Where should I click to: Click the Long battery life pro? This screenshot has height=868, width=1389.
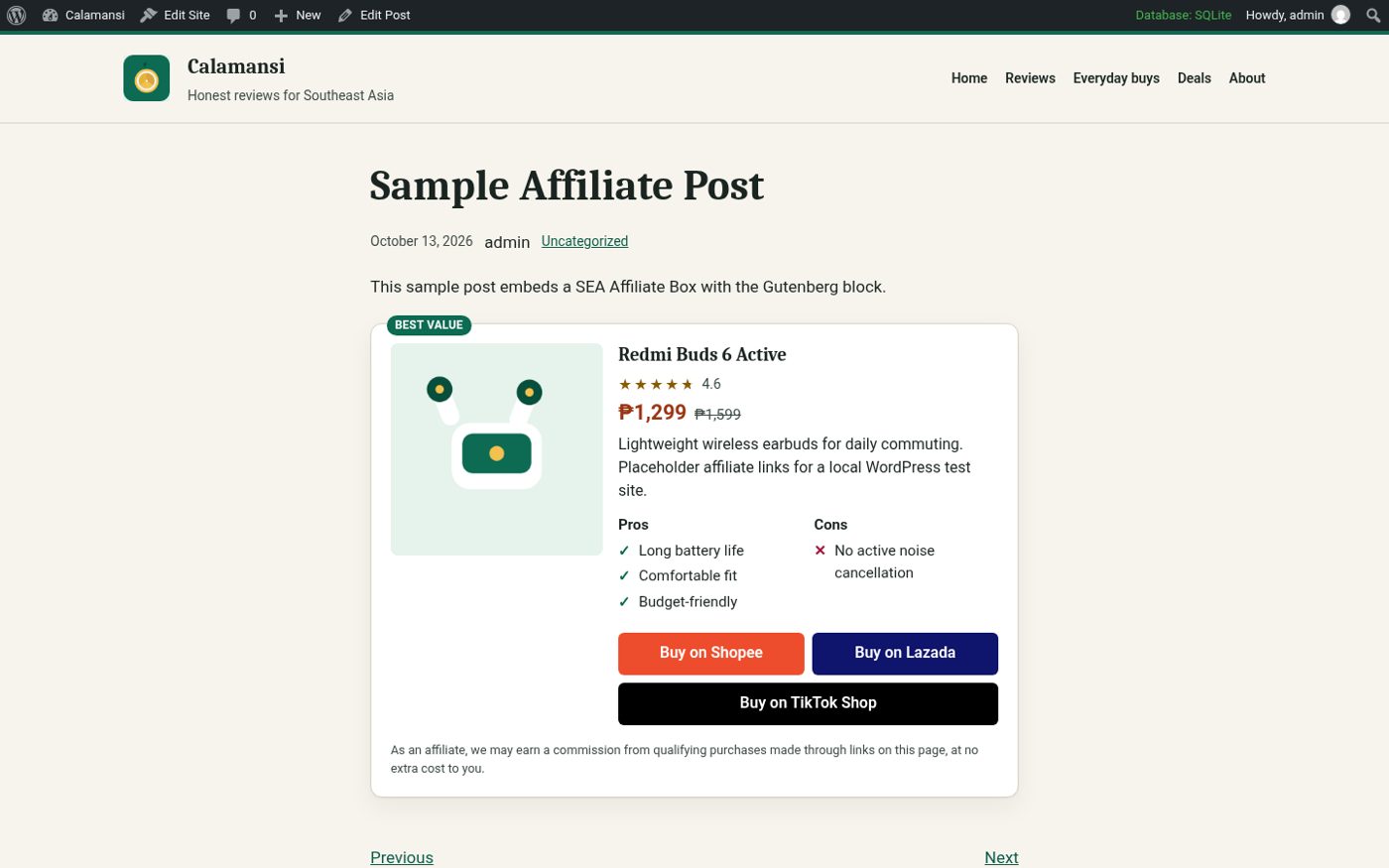[x=692, y=551]
